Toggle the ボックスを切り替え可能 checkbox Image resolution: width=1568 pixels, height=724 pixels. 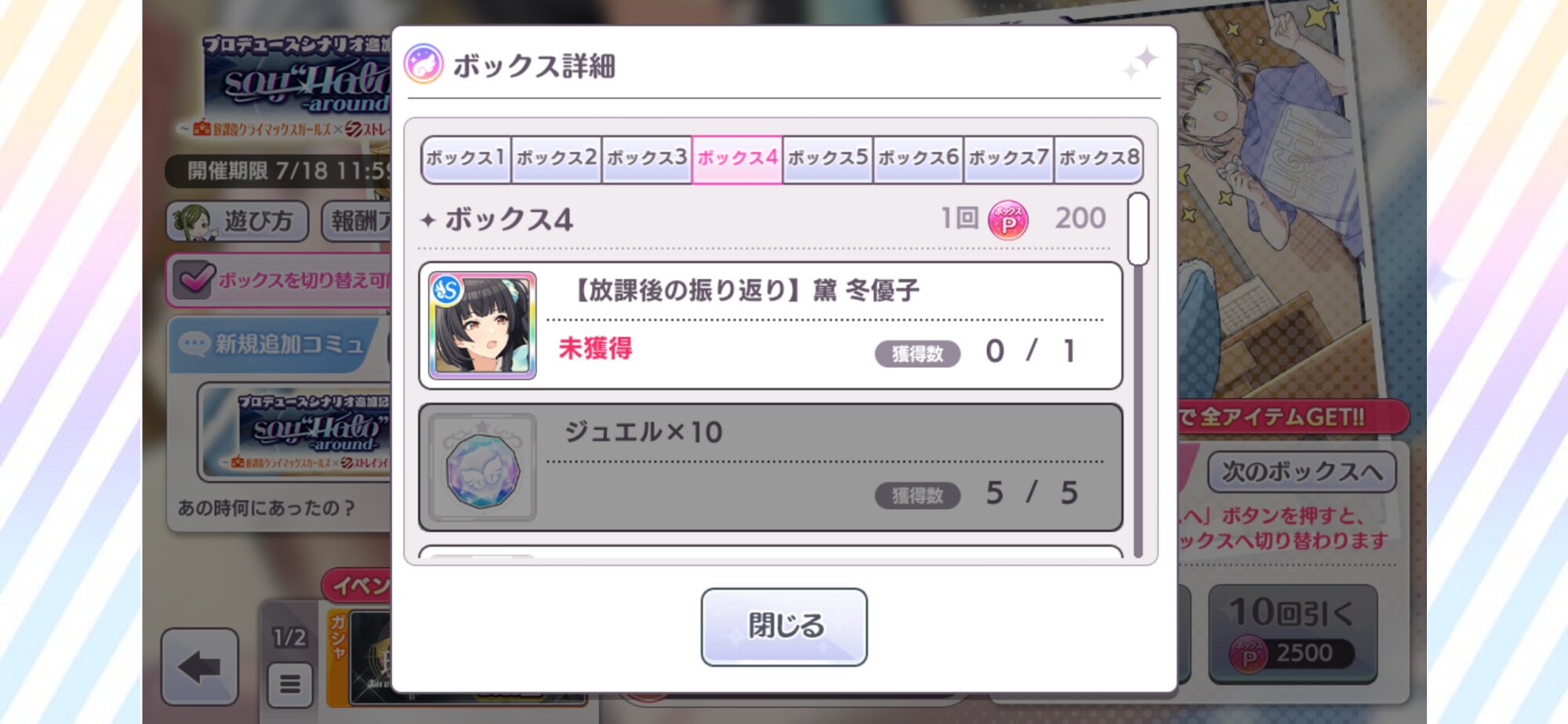(193, 279)
